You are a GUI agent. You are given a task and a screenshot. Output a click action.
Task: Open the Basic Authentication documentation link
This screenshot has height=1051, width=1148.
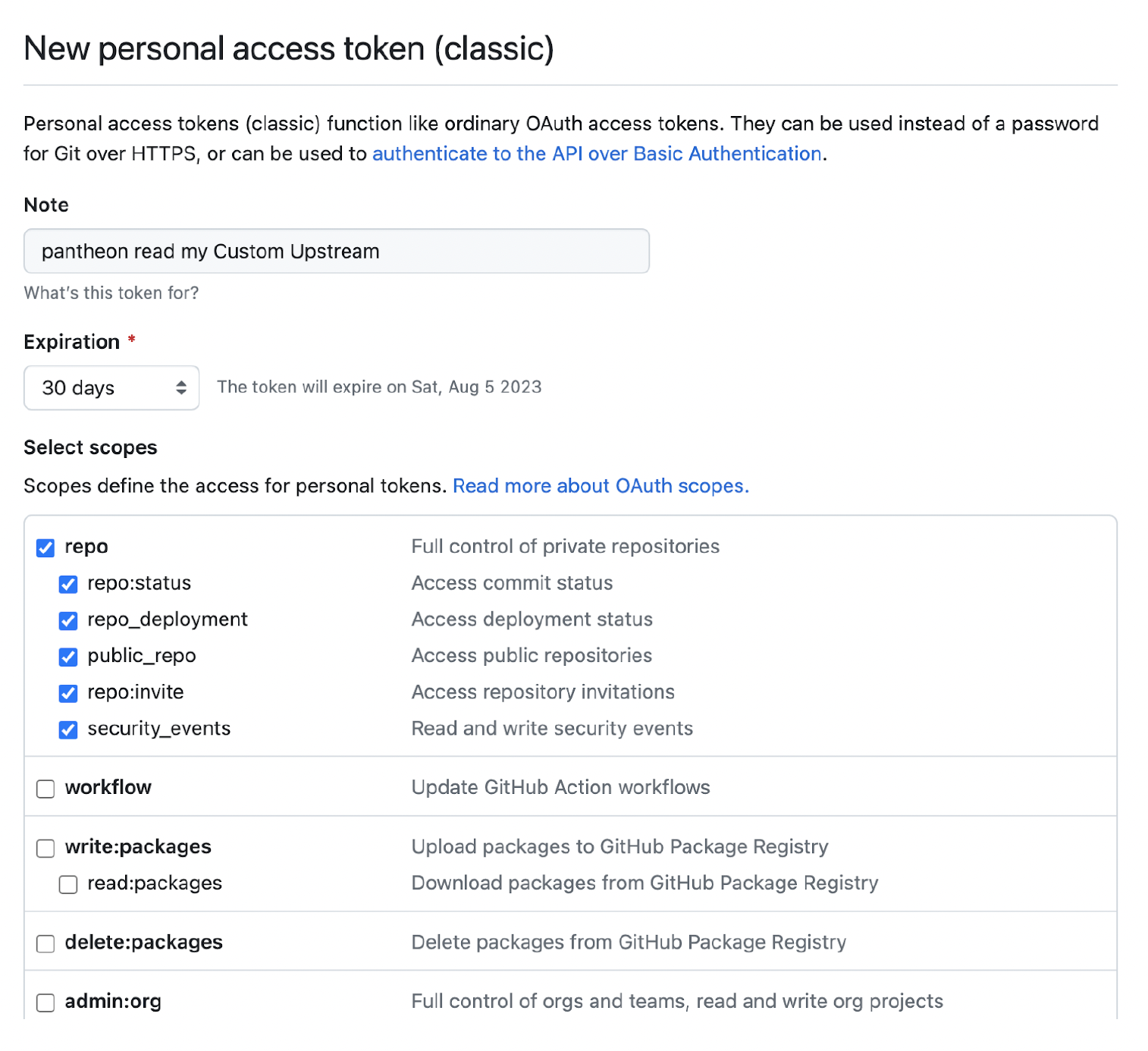click(597, 153)
